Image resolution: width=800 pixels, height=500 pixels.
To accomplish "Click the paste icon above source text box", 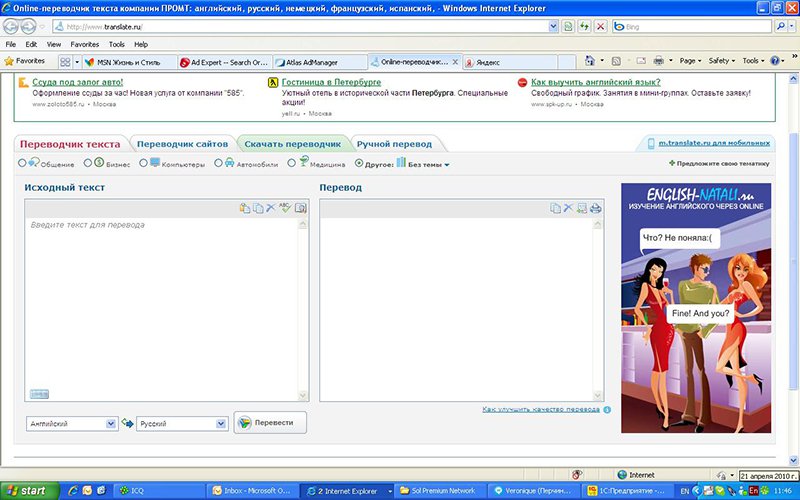I will point(245,208).
